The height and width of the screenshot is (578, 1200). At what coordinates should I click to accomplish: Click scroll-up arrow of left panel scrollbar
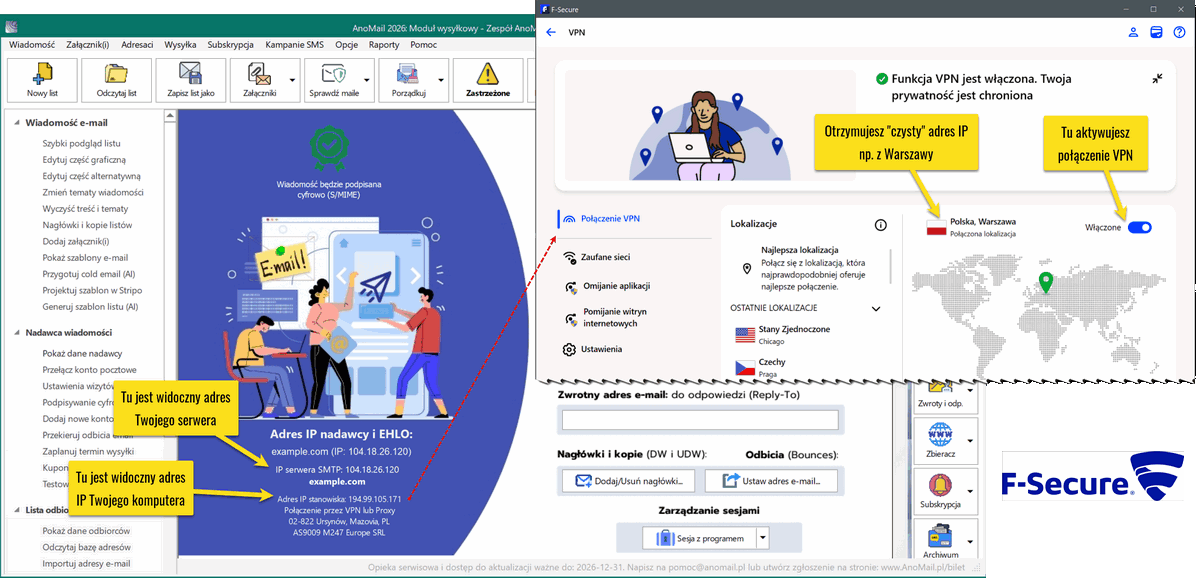(169, 117)
